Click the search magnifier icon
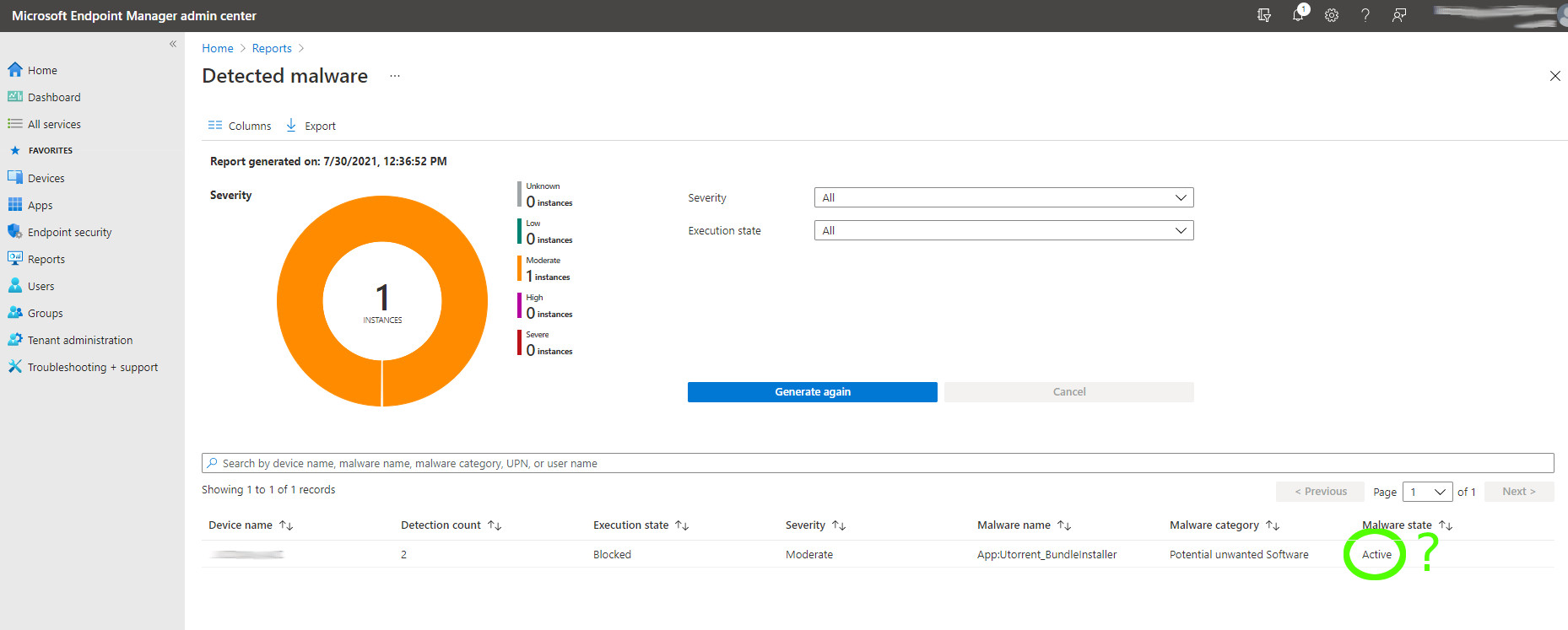The image size is (1568, 630). coord(213,463)
